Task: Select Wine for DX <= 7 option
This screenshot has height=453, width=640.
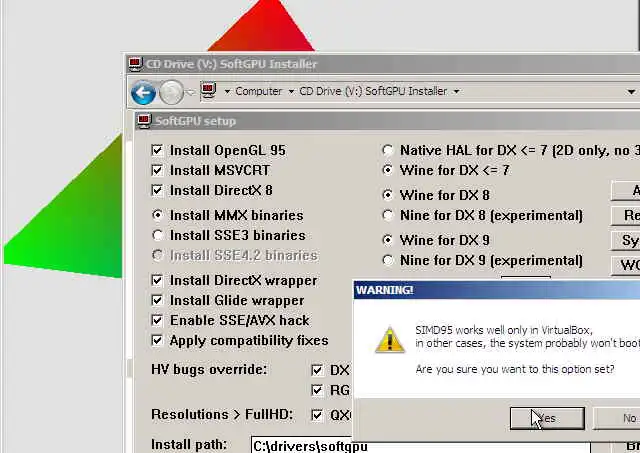Action: point(388,170)
